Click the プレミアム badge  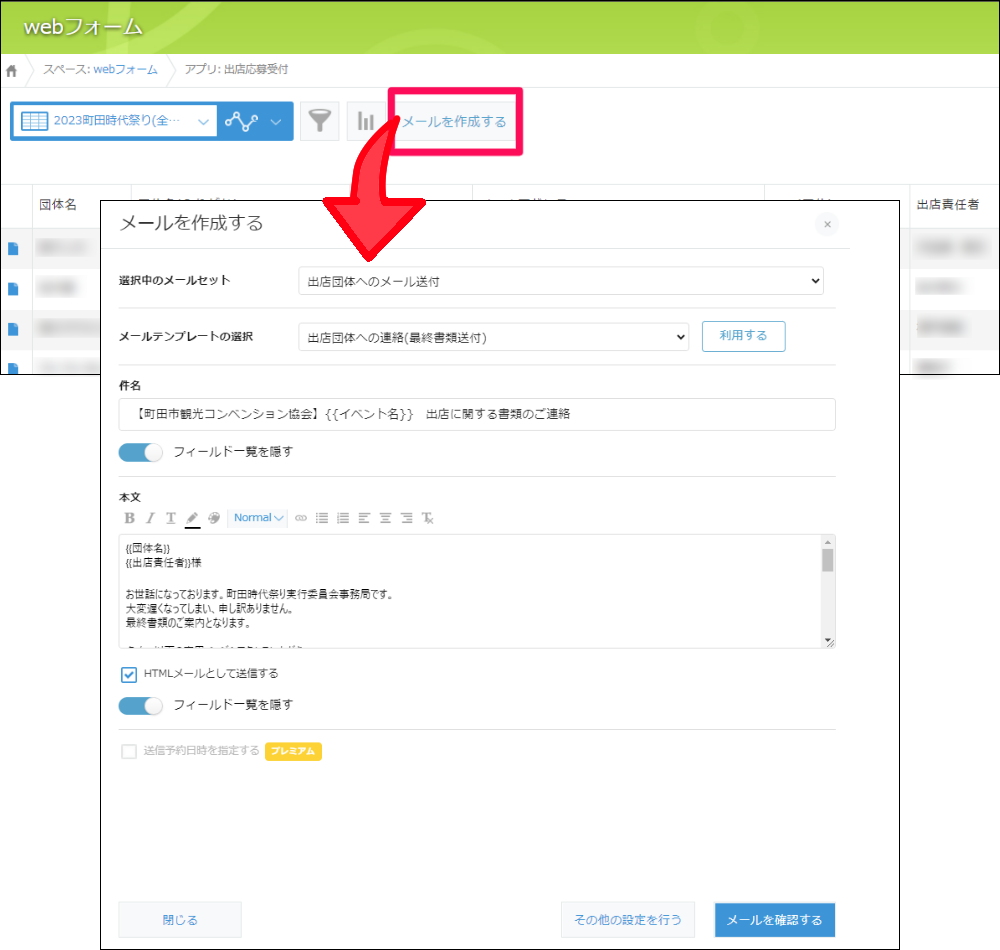pyautogui.click(x=293, y=751)
